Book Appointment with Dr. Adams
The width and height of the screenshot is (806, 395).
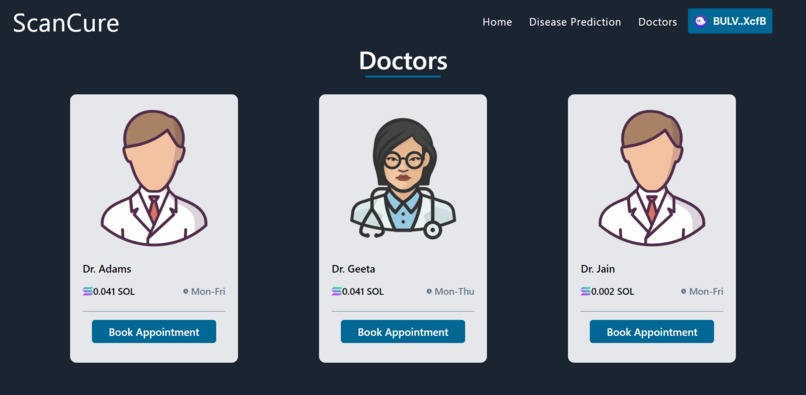point(154,332)
